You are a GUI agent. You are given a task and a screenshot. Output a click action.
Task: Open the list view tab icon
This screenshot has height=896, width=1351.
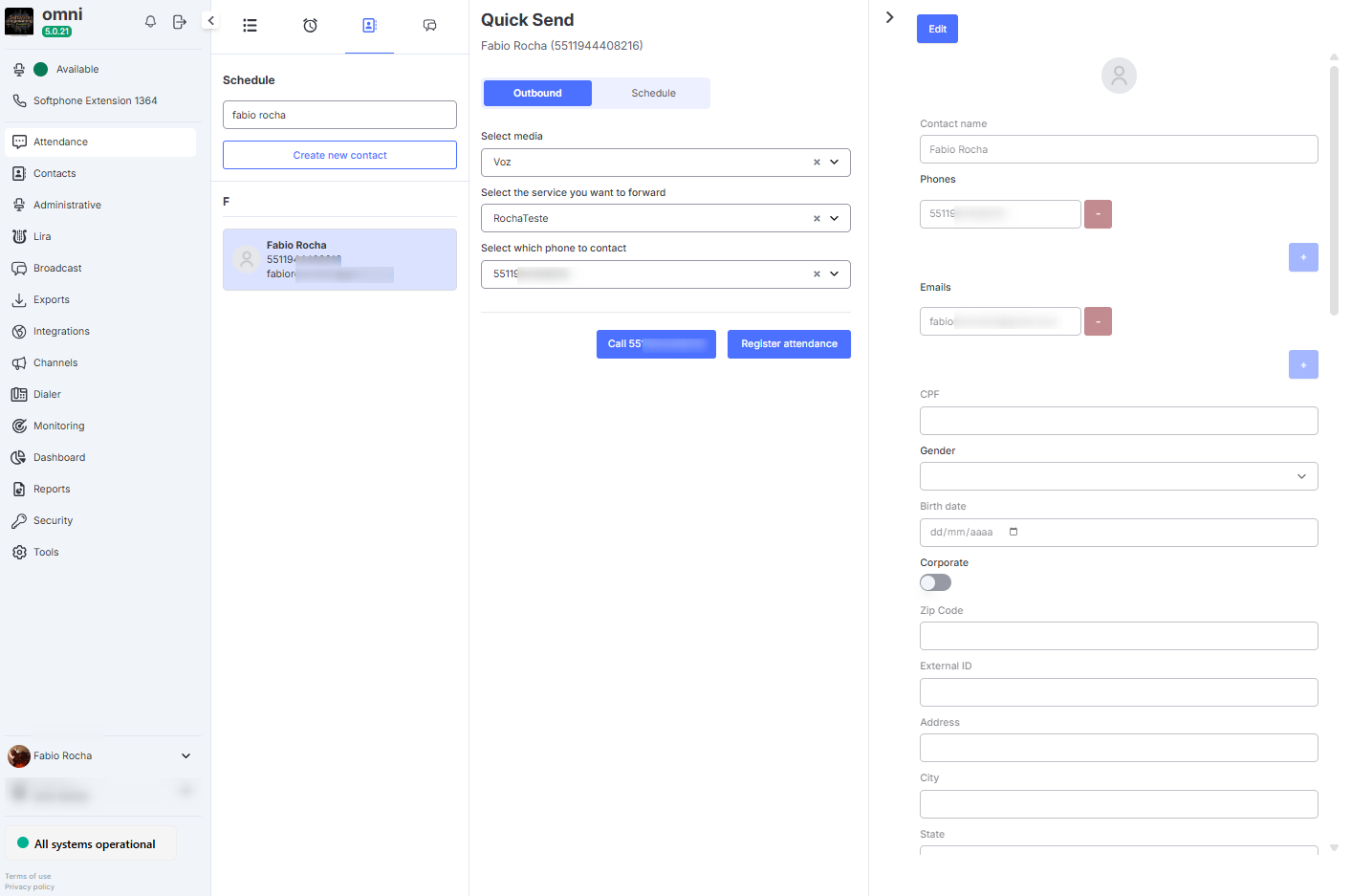[x=250, y=26]
